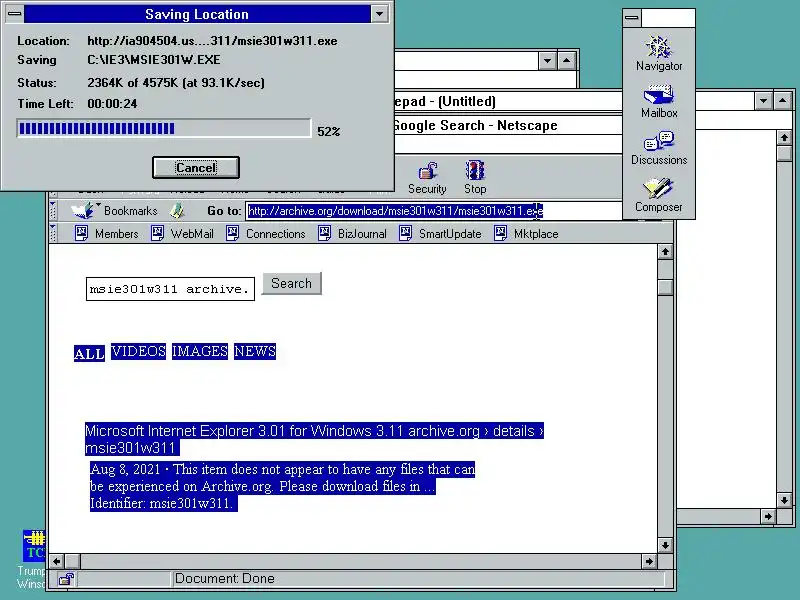Click Netscape vertical scrollbar thumb
Image resolution: width=800 pixels, height=600 pixels.
665,287
